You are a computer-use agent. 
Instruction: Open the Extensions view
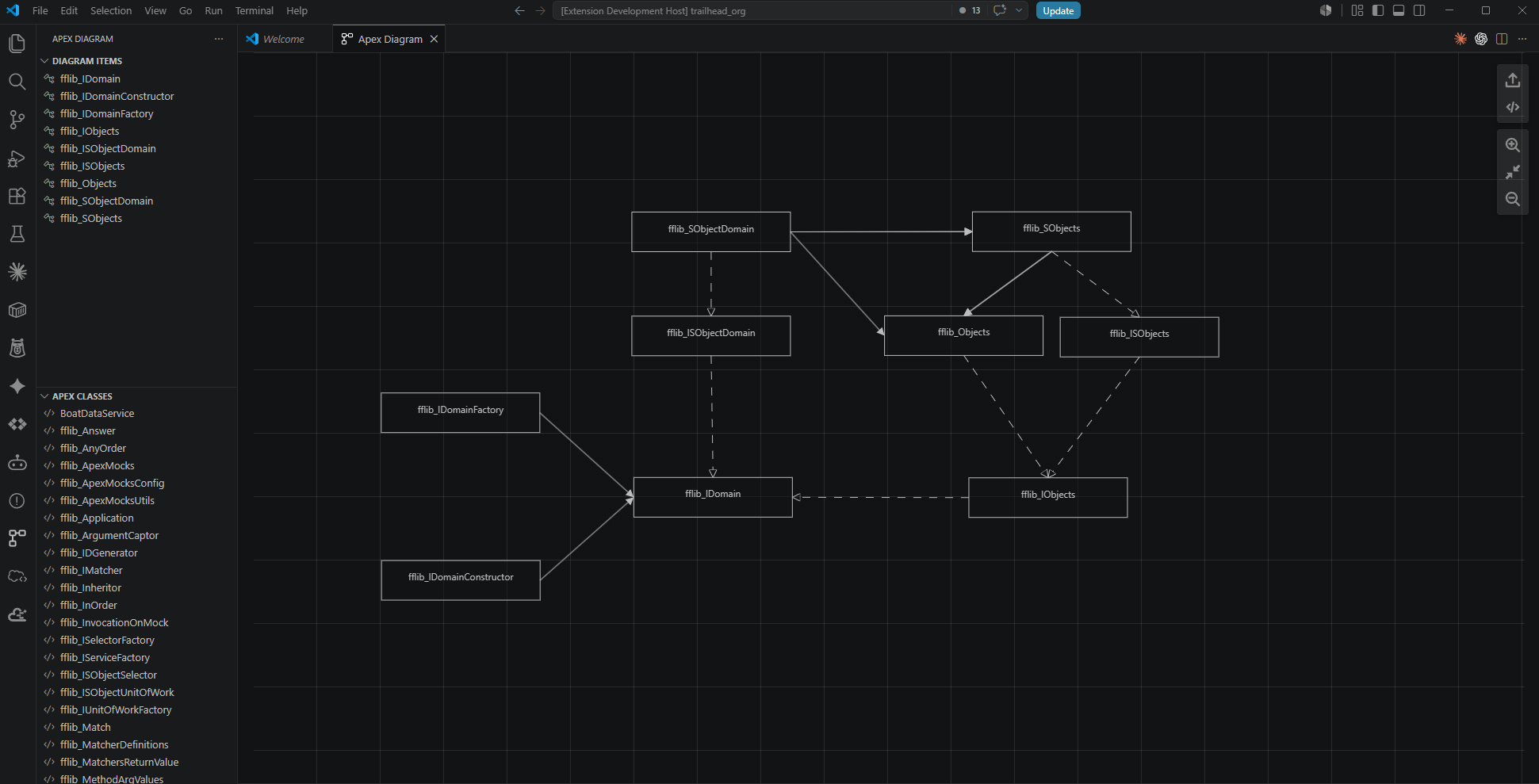17,196
